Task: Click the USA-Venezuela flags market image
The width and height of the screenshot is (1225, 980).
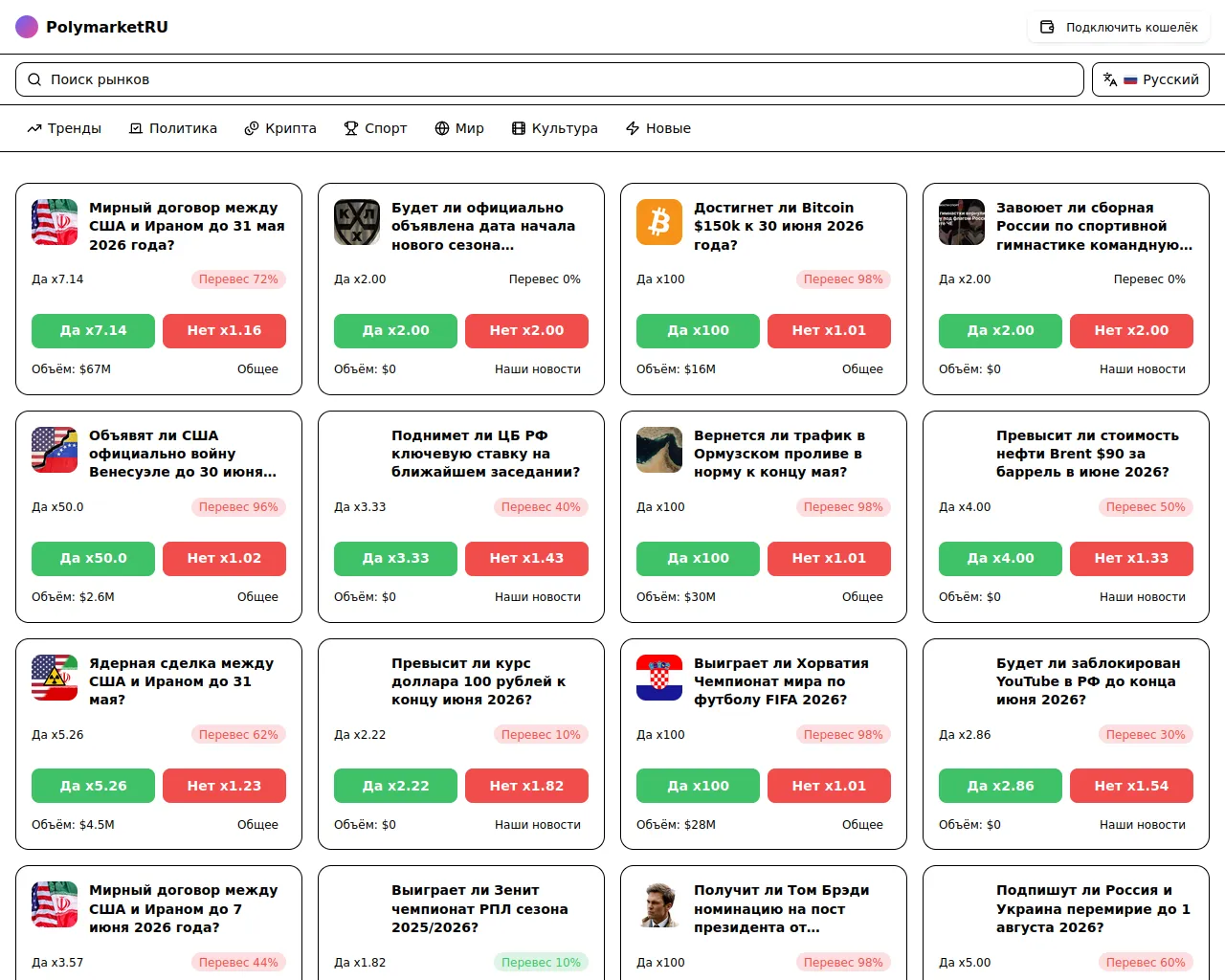Action: [x=55, y=450]
